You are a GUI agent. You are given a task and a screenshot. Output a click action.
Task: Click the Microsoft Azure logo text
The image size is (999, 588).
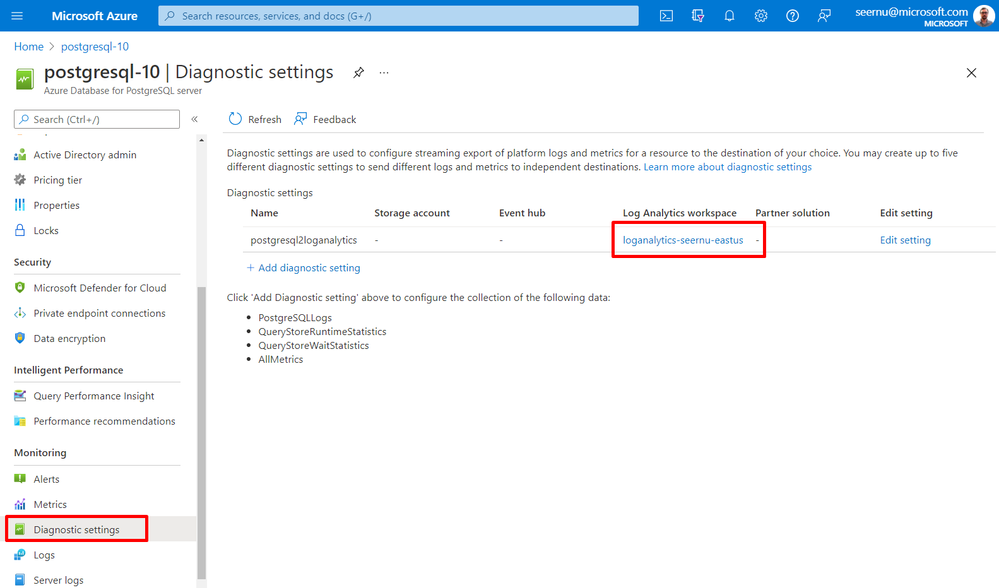click(94, 16)
